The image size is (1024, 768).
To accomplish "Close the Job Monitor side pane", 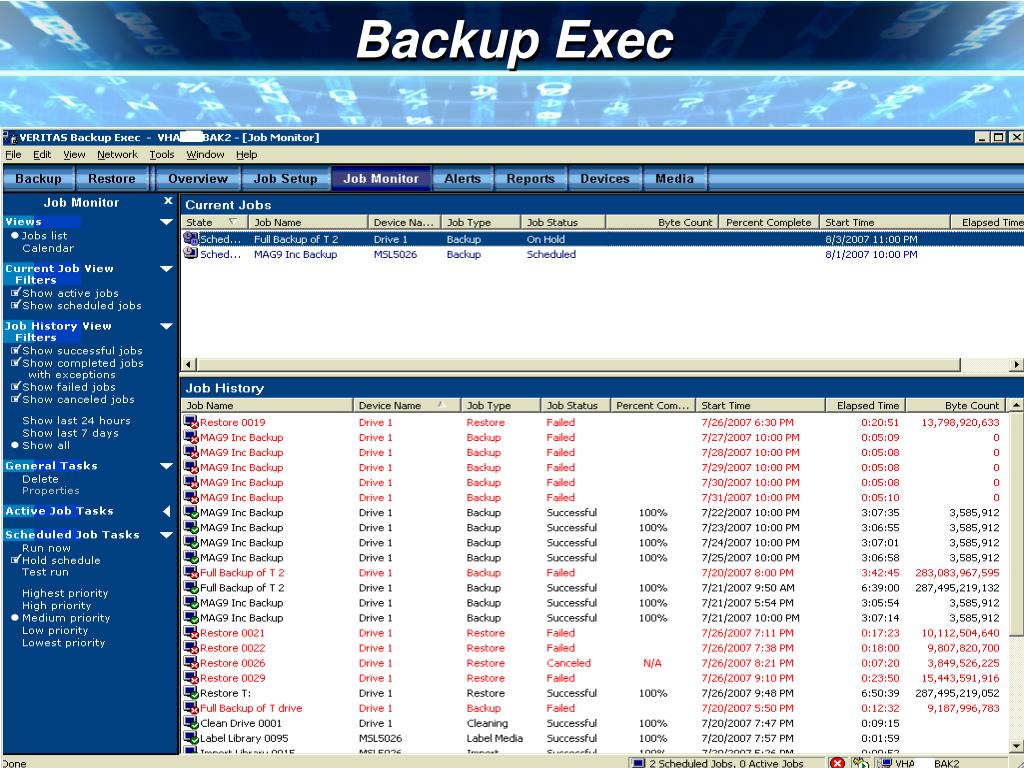I will pos(168,201).
